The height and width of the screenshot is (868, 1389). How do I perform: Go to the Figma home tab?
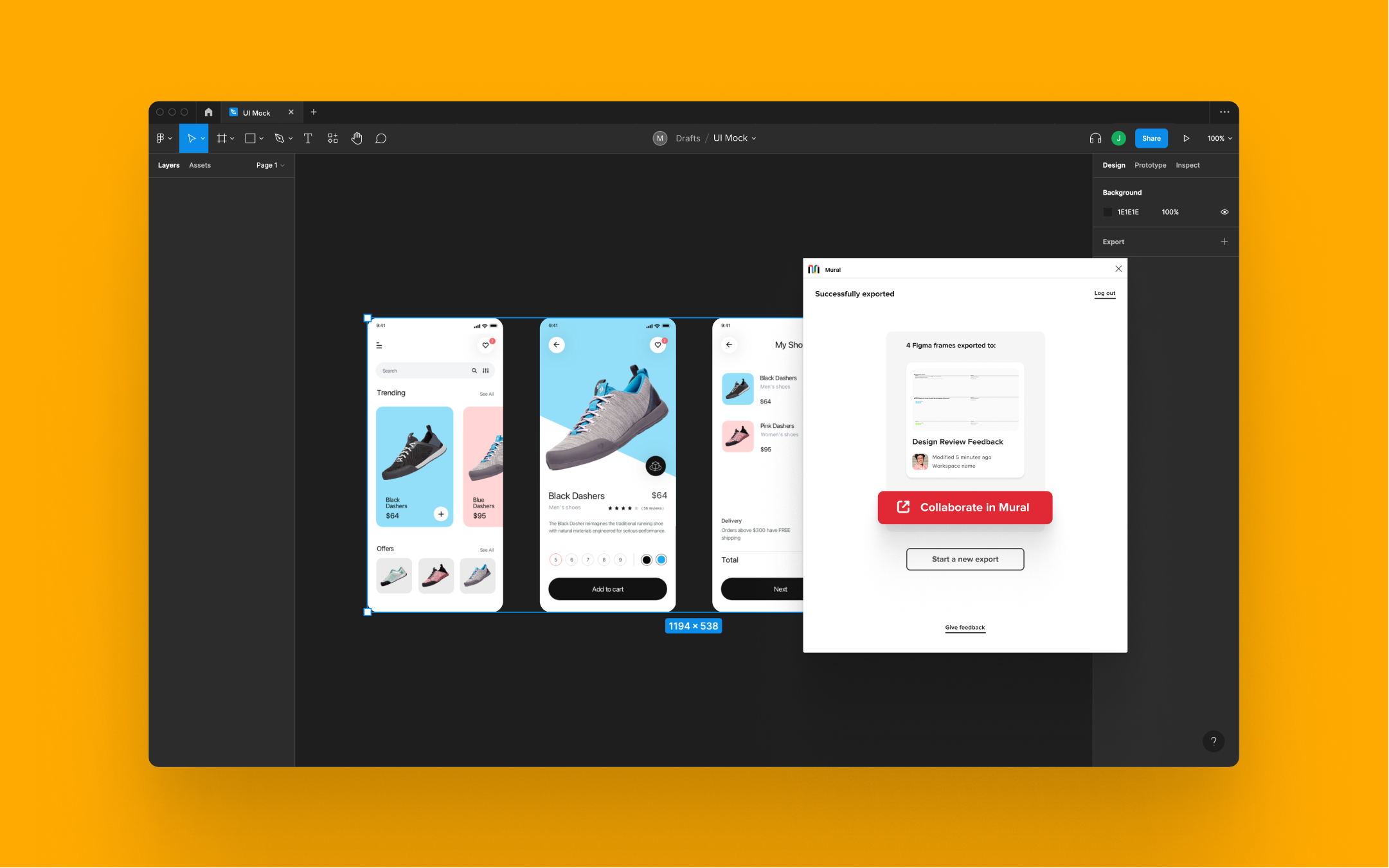pyautogui.click(x=208, y=112)
